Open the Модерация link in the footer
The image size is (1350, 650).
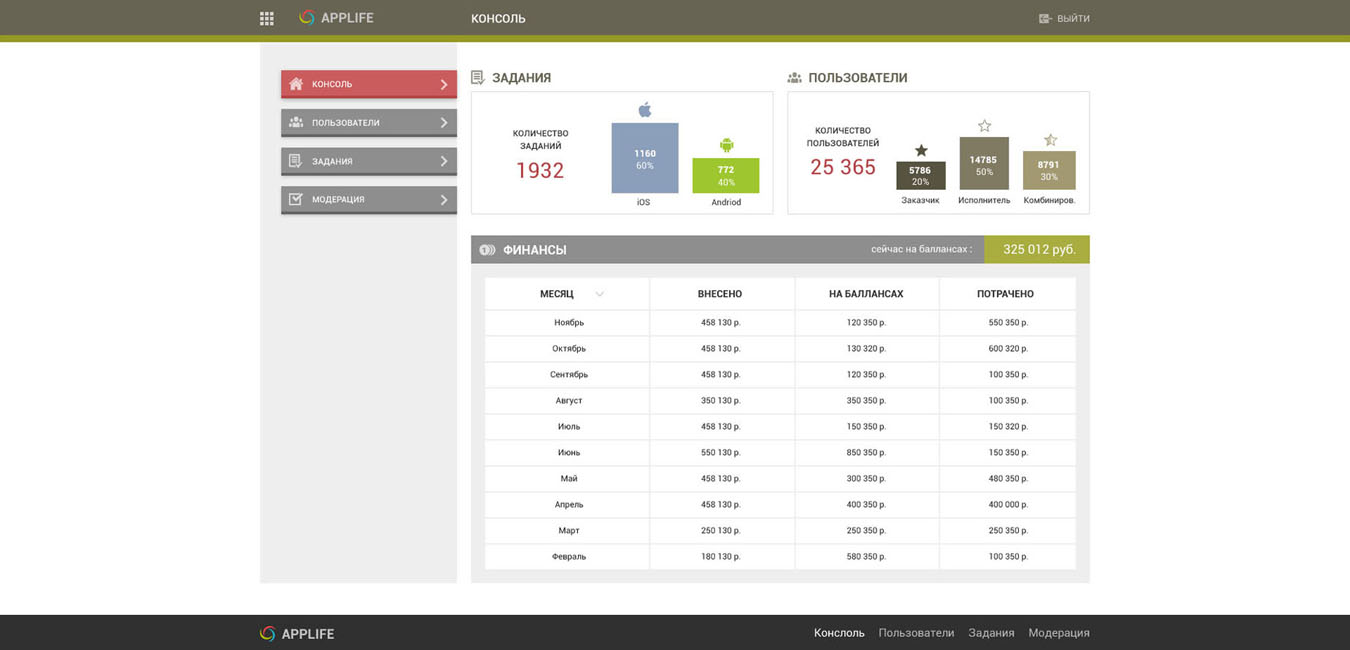click(x=1059, y=633)
